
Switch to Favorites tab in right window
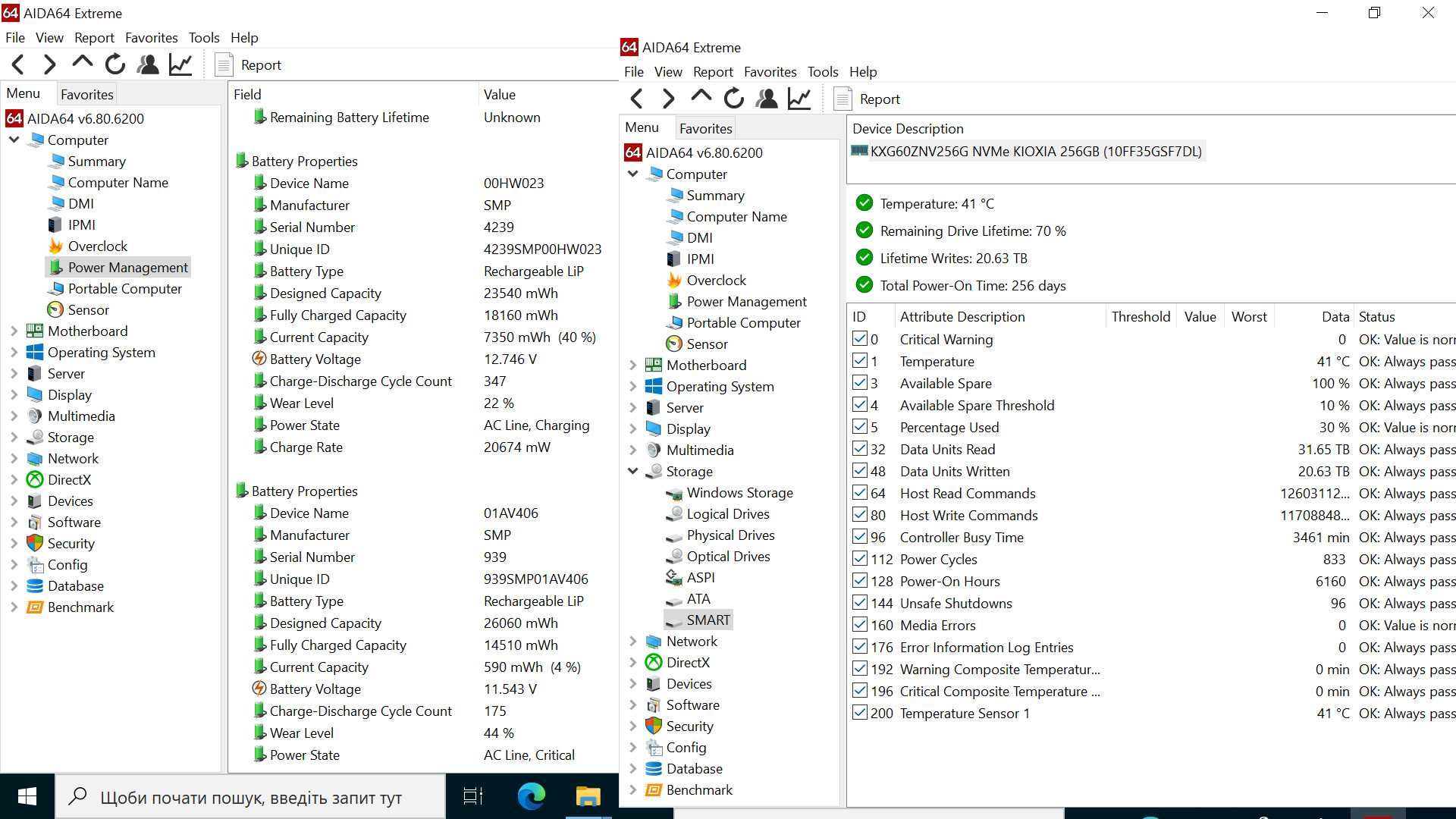point(706,128)
